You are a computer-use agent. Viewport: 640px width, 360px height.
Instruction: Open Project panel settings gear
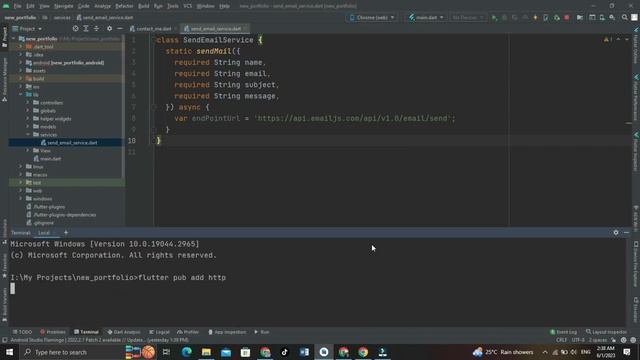coord(109,29)
